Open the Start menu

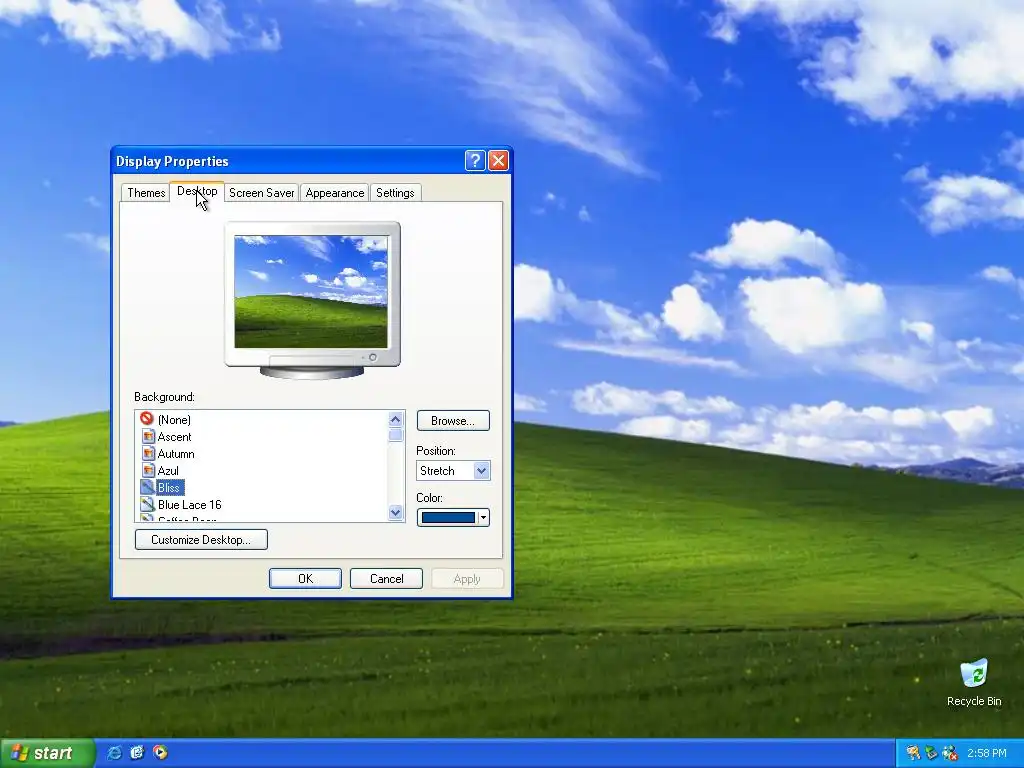(47, 753)
